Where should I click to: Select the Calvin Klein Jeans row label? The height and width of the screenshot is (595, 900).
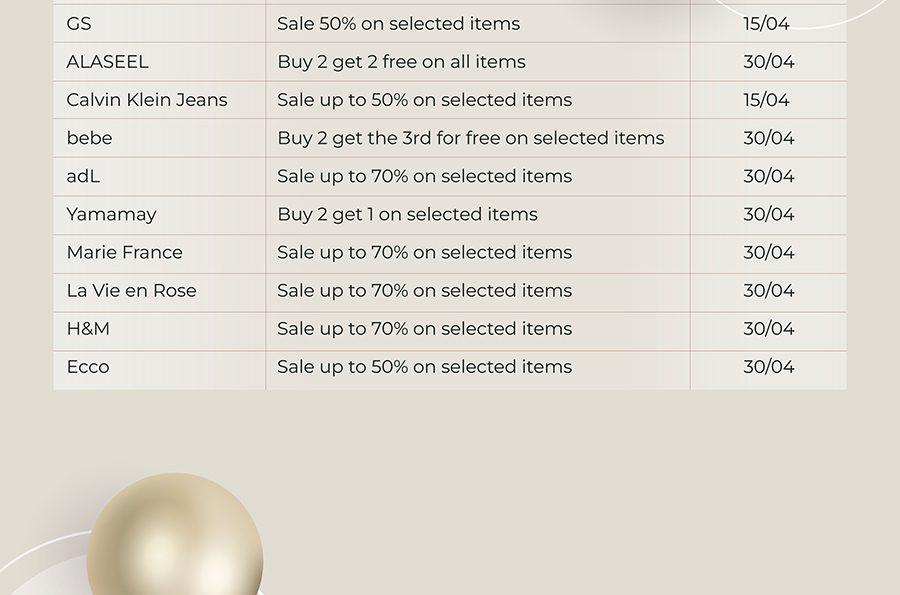click(147, 100)
